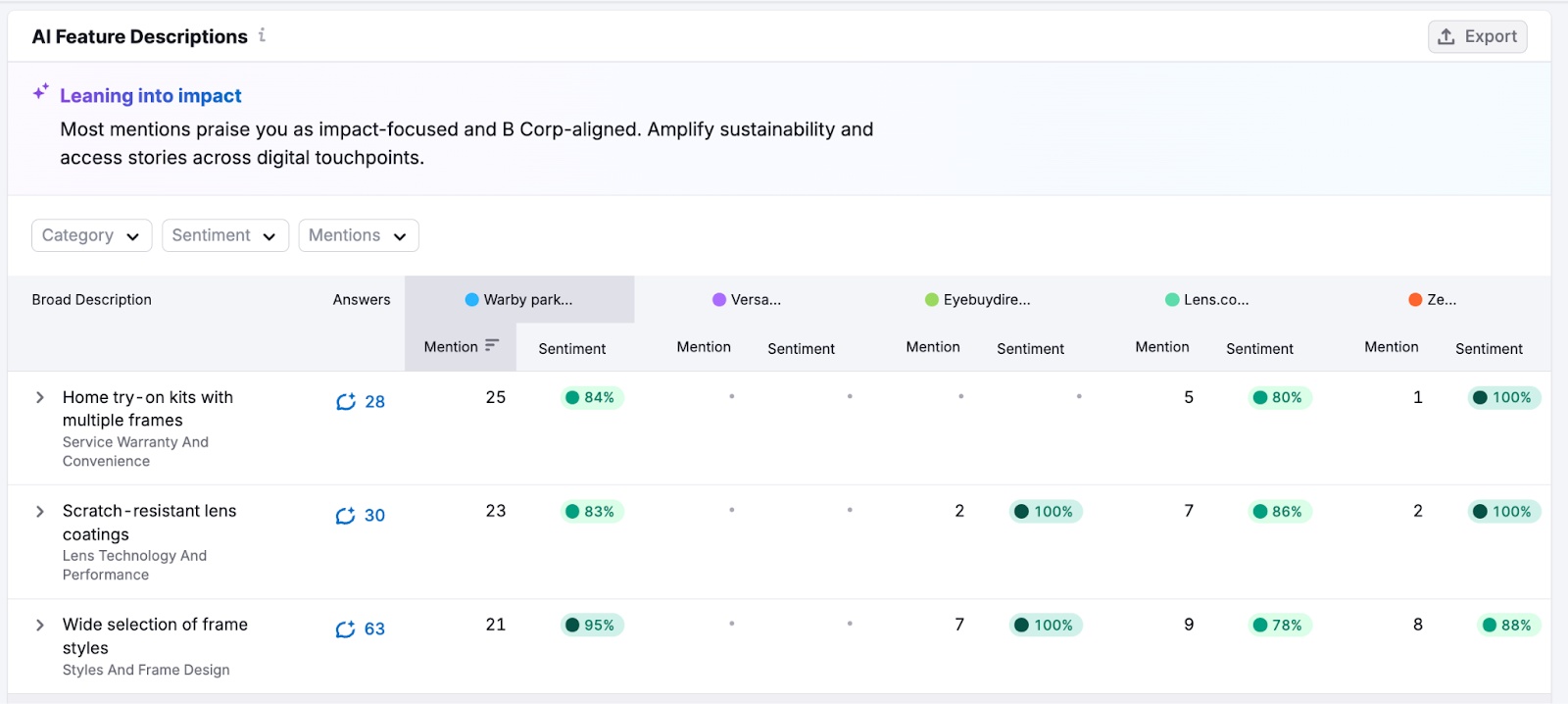
Task: Click the 84% sentiment badge for Warby Parker
Action: 592,397
